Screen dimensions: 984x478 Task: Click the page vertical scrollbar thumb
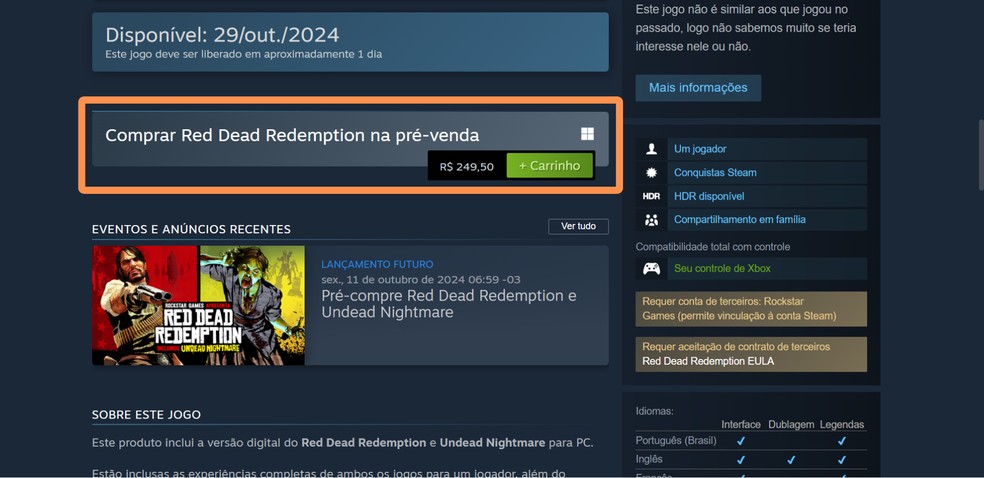(981, 154)
